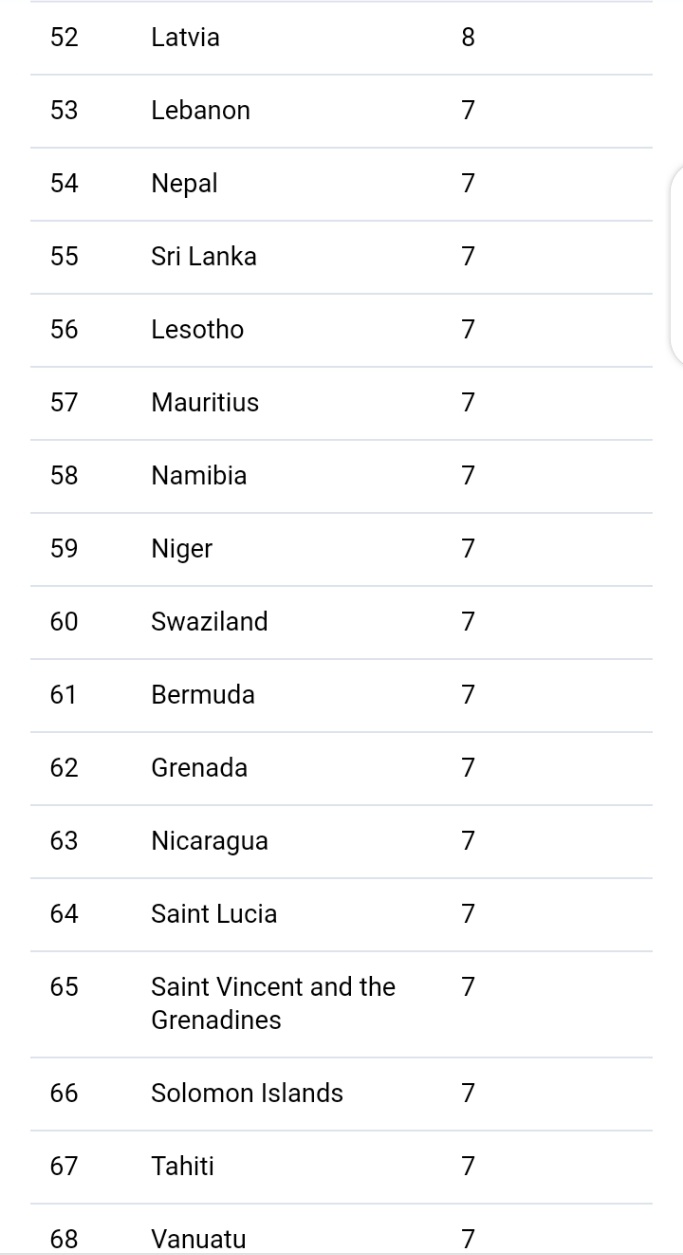This screenshot has height=1255, width=683.
Task: Select Saint Vincent and the Grenadines
Action: (x=273, y=1003)
